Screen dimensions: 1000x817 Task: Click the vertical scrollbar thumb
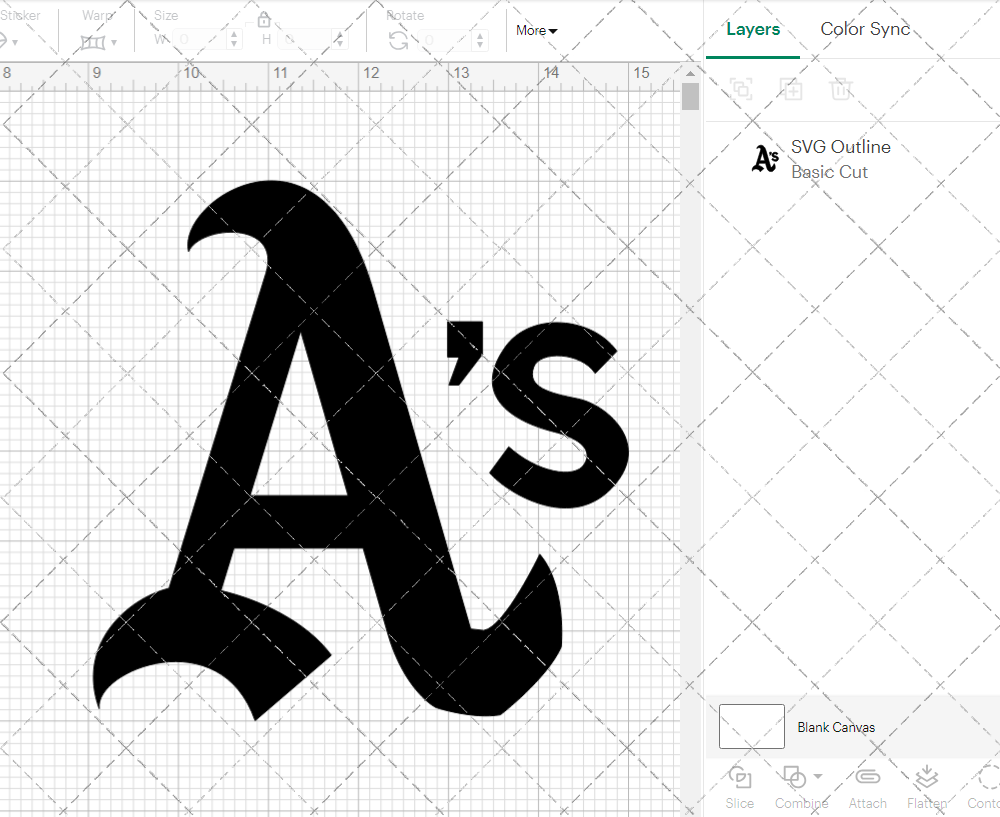tap(690, 97)
